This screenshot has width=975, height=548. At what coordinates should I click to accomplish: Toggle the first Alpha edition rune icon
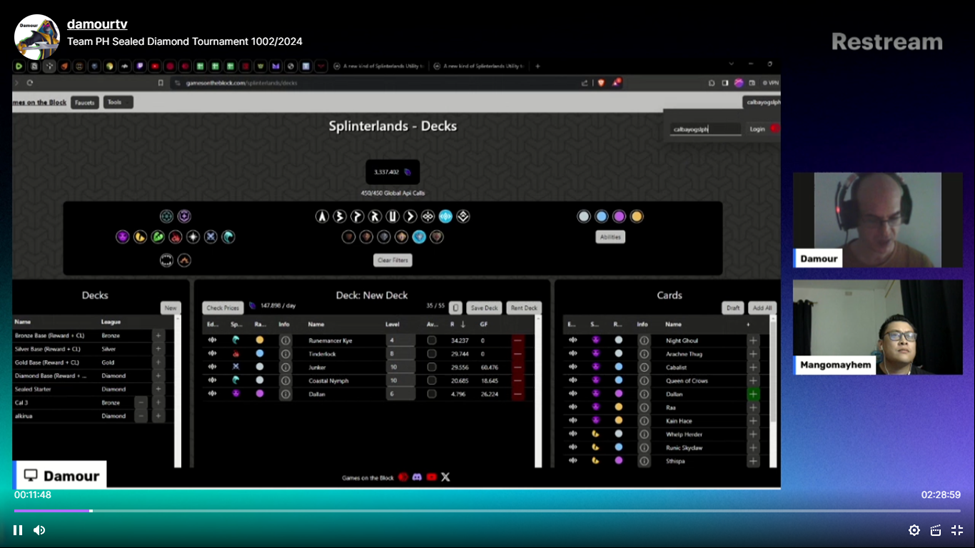[x=321, y=216]
